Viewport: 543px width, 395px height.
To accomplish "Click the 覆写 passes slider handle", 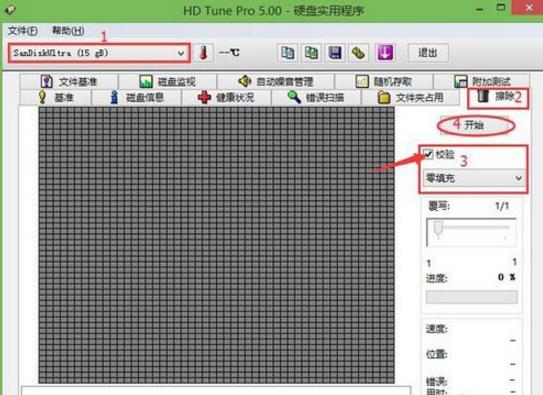I will [438, 230].
